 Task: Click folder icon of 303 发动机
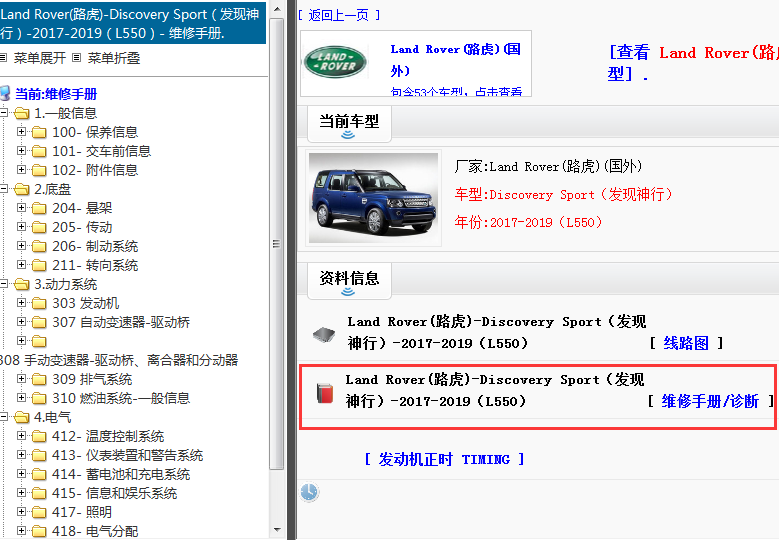tap(39, 303)
